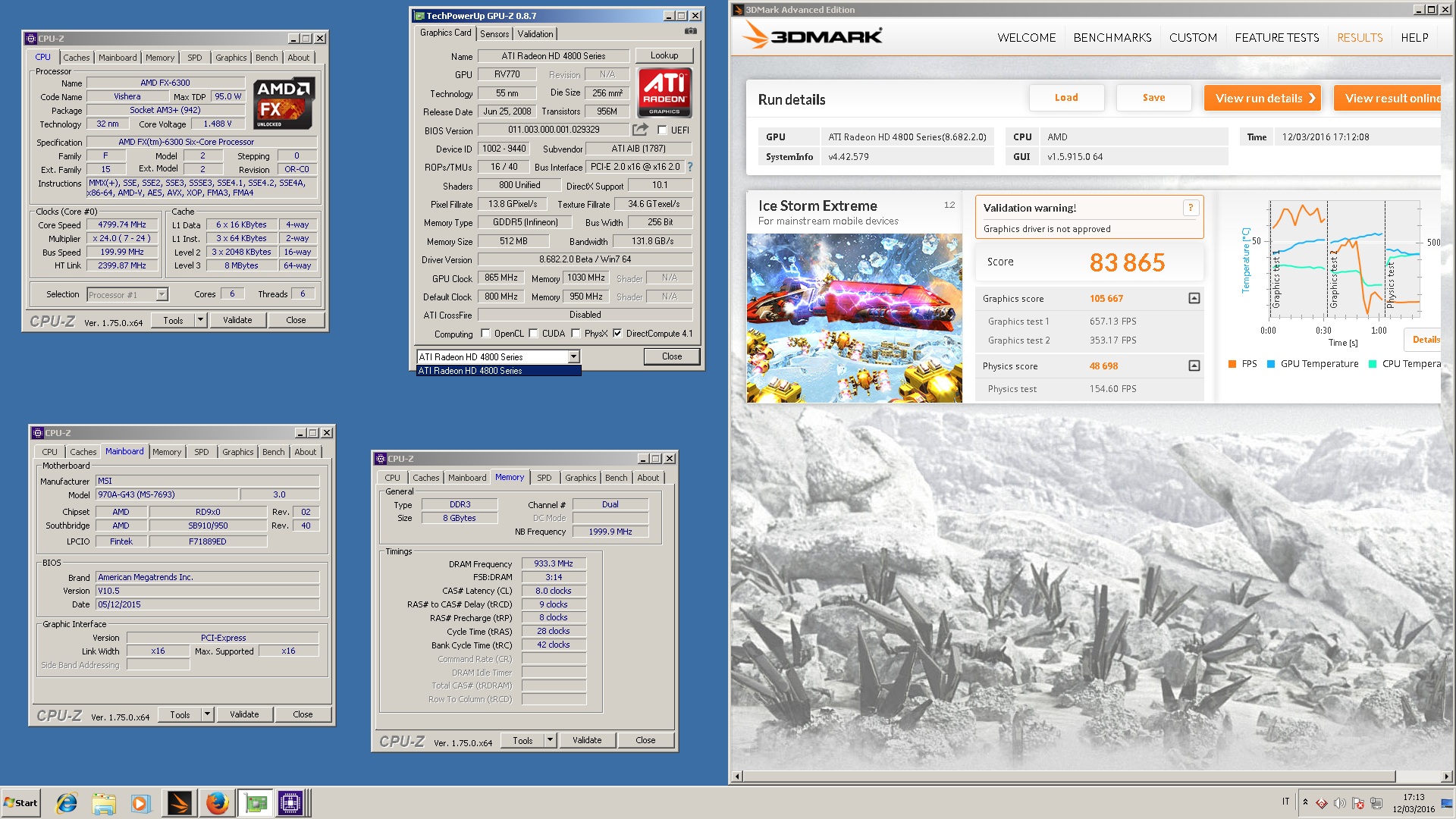Click the Details button beside the chart
Screen dimensions: 1456x819
1423,340
